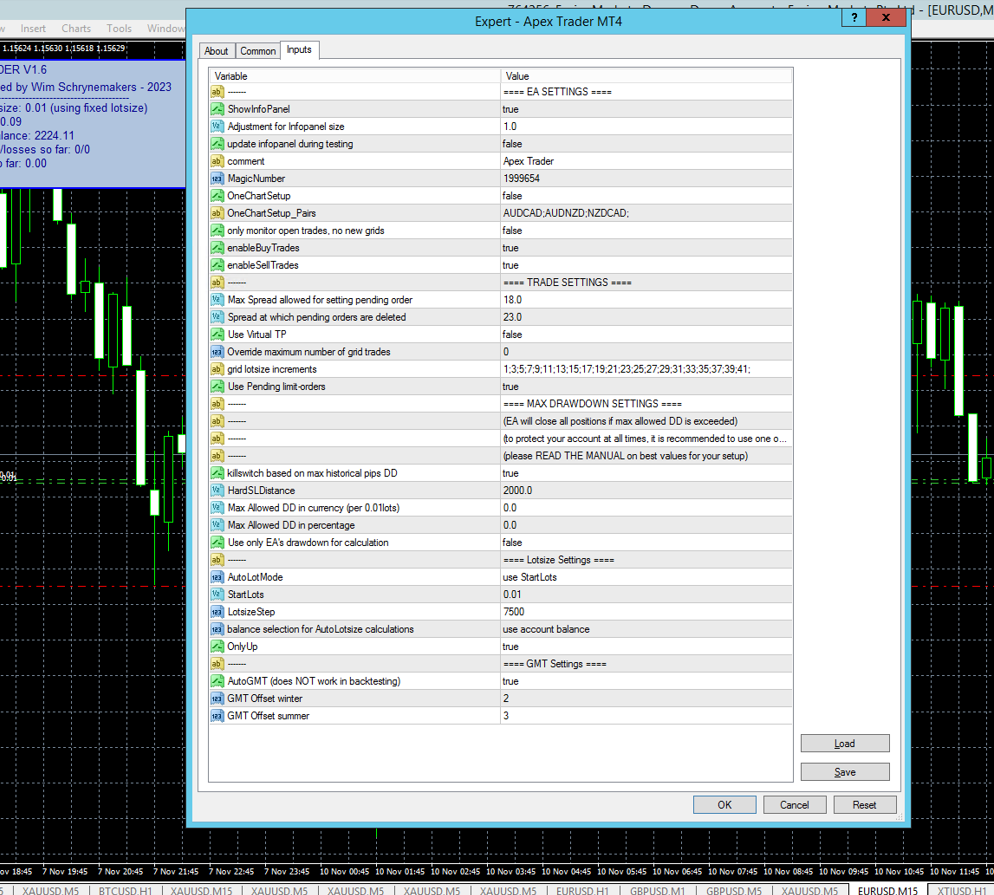The width and height of the screenshot is (994, 895).
Task: Switch to the Common tab
Action: point(257,51)
